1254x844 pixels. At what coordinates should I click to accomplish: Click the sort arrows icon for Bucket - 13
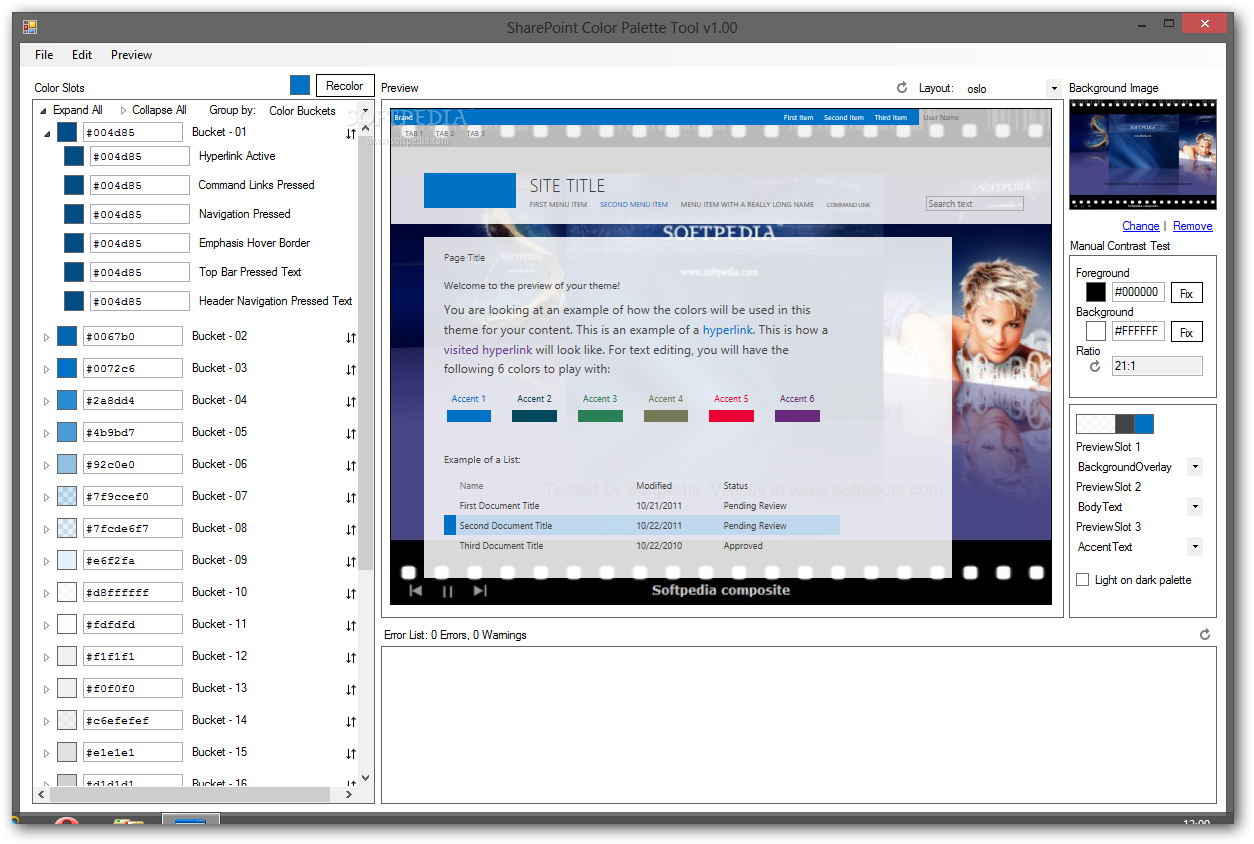(351, 690)
